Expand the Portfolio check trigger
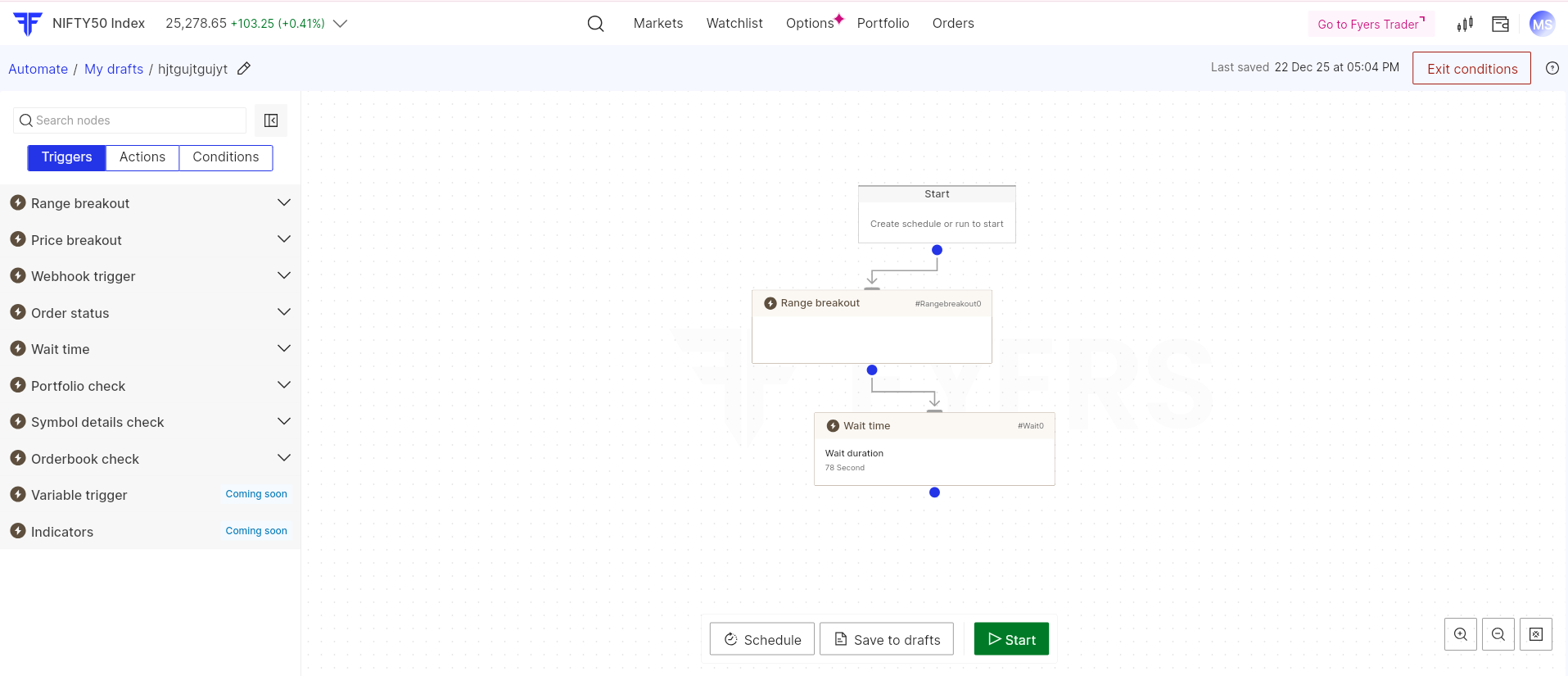The width and height of the screenshot is (1568, 676). pyautogui.click(x=283, y=385)
